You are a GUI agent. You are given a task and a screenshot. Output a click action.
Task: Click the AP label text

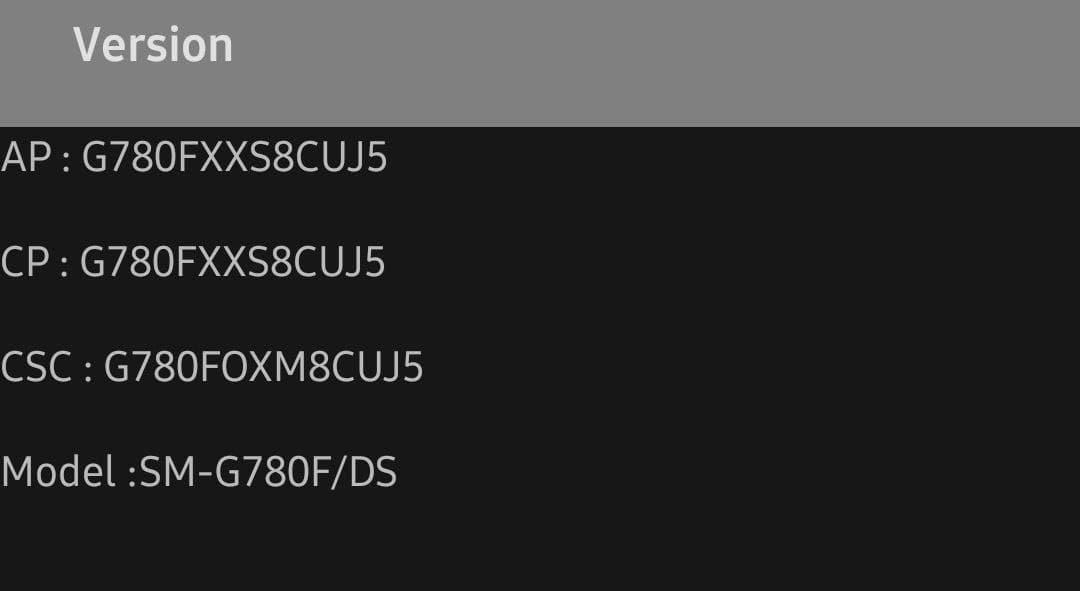26,157
